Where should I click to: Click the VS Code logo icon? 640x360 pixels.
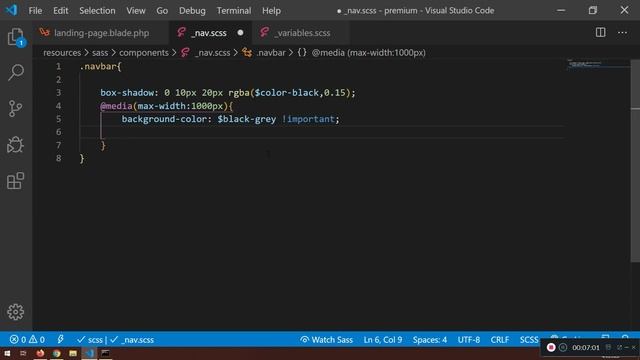tap(11, 10)
